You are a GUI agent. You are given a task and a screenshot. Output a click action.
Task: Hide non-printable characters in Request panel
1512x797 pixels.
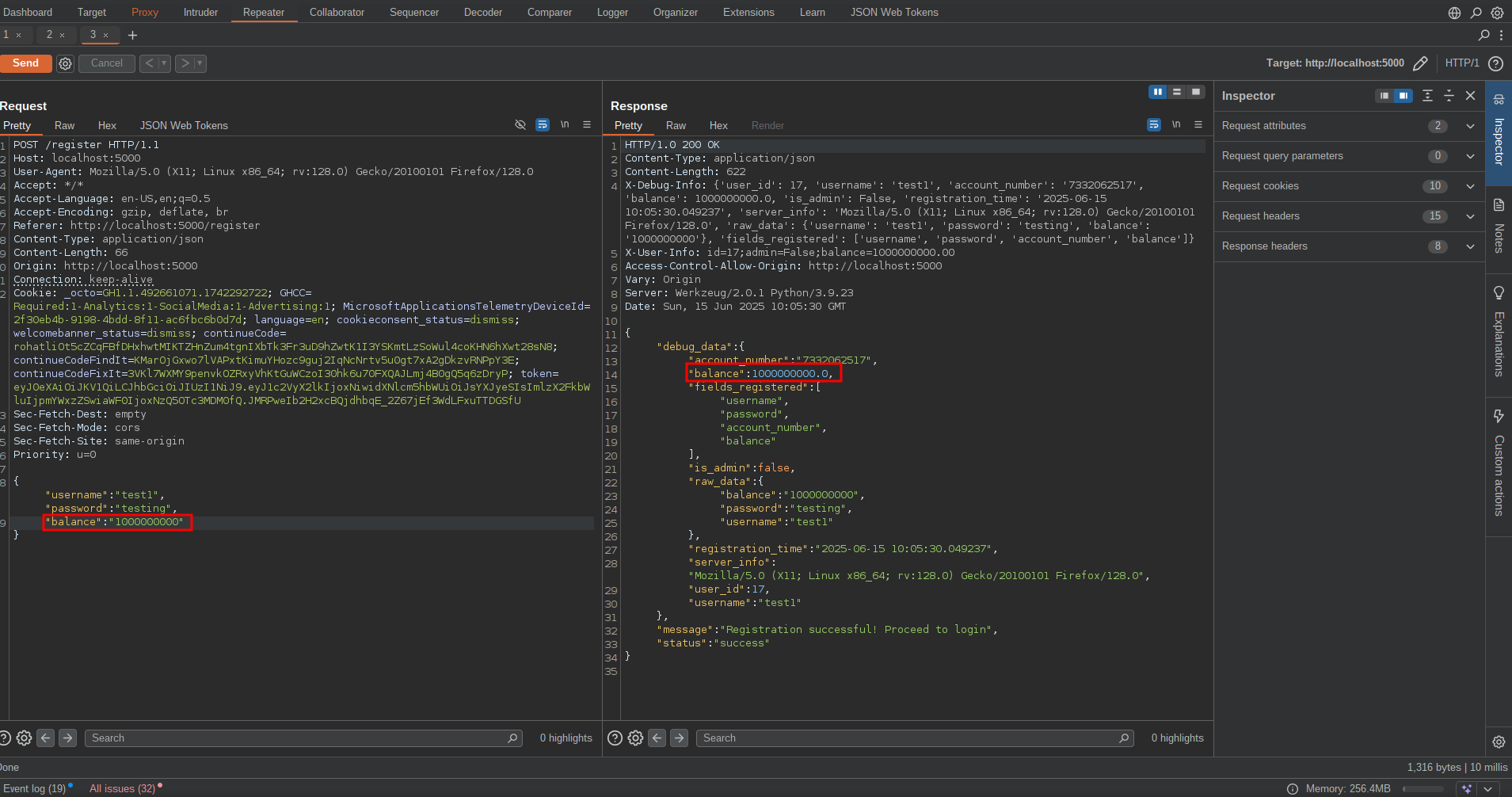coord(520,125)
